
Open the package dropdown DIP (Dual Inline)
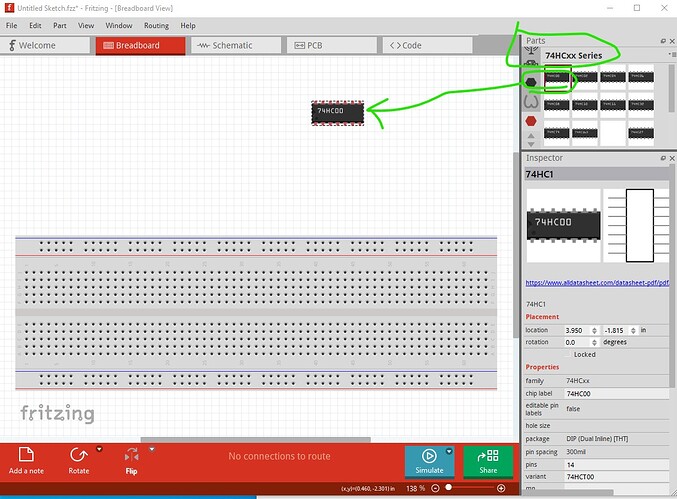coord(617,439)
